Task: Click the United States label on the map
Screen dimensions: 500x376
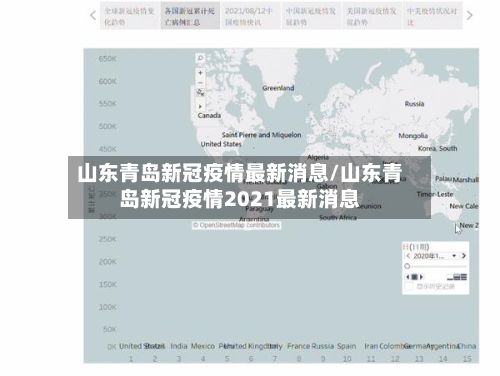Action: pyautogui.click(x=221, y=144)
